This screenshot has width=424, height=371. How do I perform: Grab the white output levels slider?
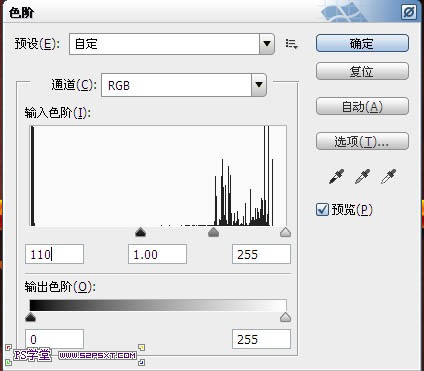285,317
